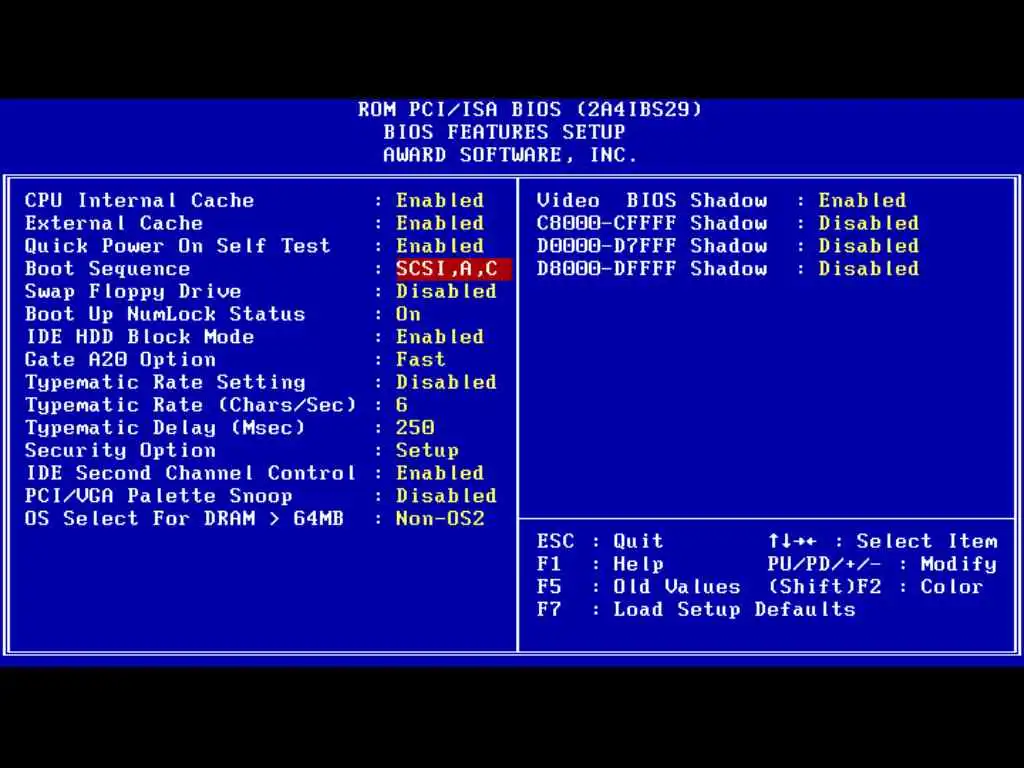Click the Security Option label
Viewport: 1024px width, 768px height.
pyautogui.click(x=120, y=451)
